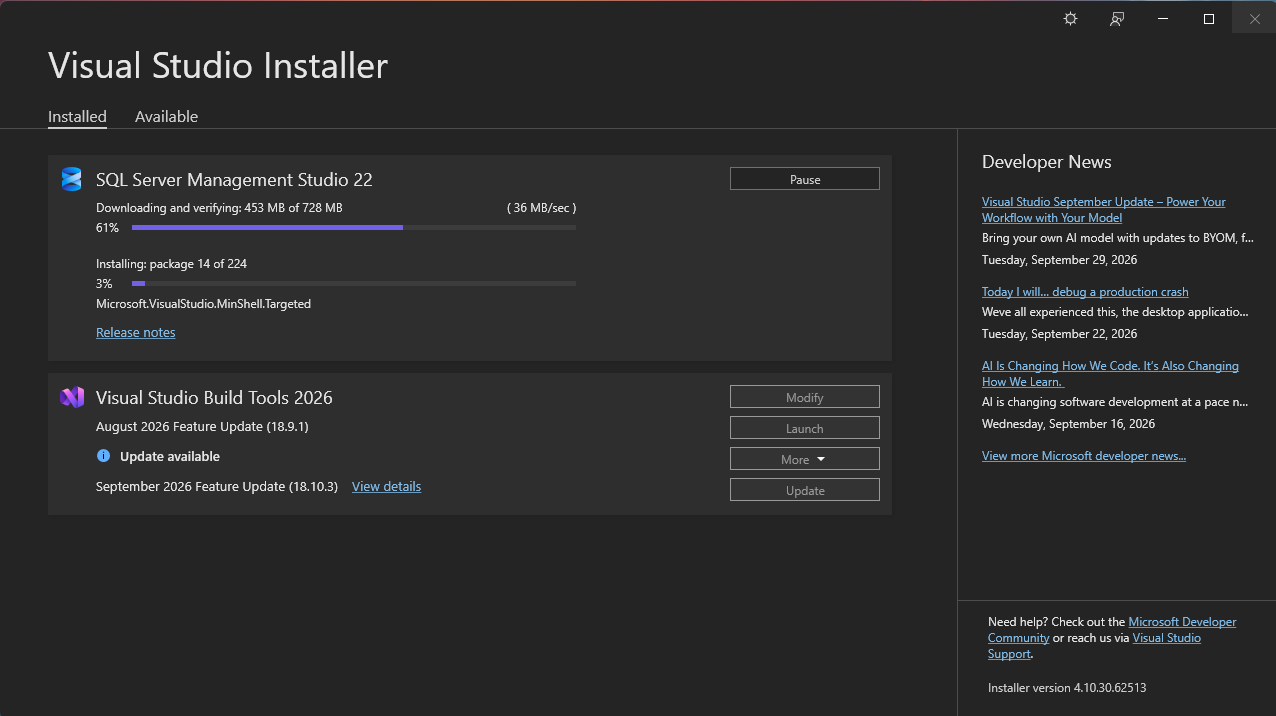Screen dimensions: 1276x716
Task: Minimize the Visual Studio Installer window
Action: [1163, 19]
